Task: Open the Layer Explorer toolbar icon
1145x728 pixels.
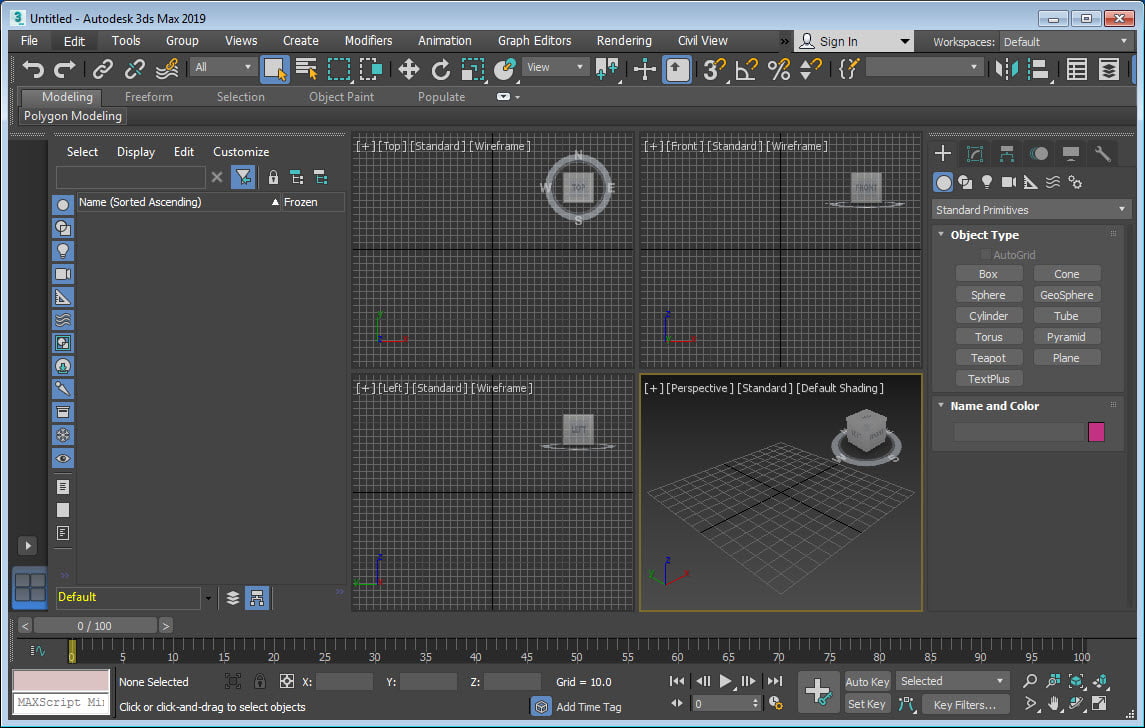Action: click(1108, 69)
